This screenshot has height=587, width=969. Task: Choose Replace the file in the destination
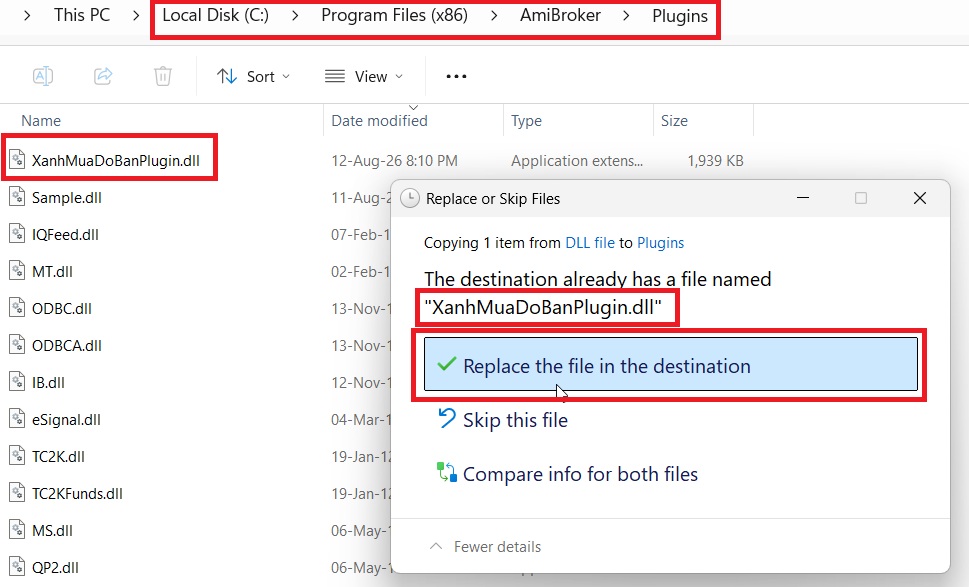click(671, 365)
